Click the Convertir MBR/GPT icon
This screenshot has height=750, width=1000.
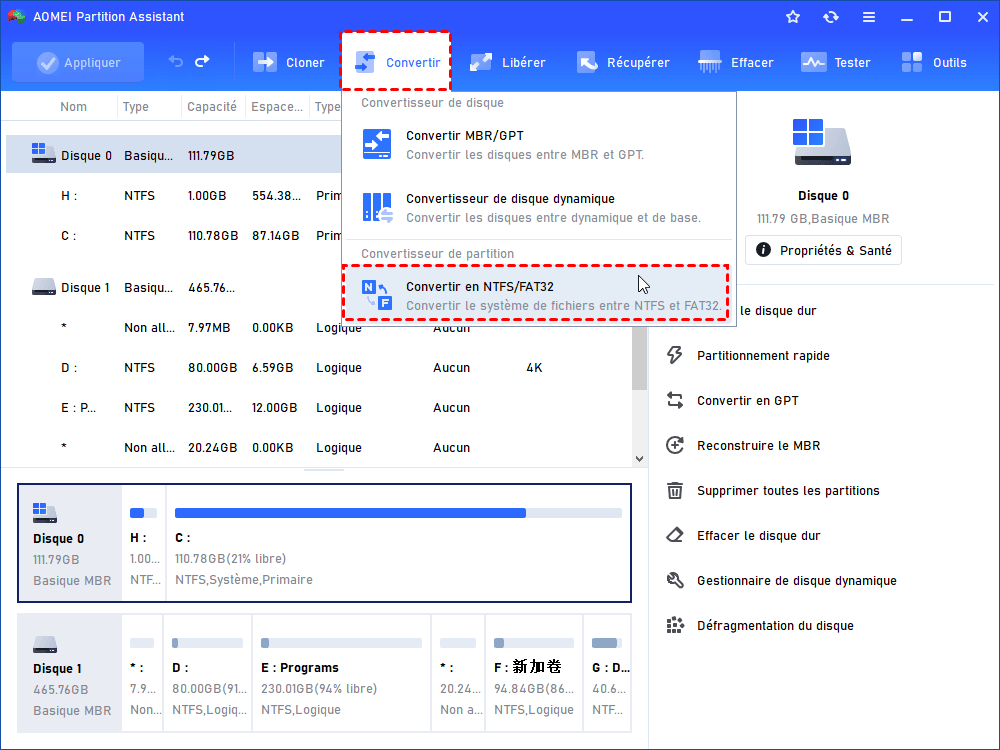(377, 144)
